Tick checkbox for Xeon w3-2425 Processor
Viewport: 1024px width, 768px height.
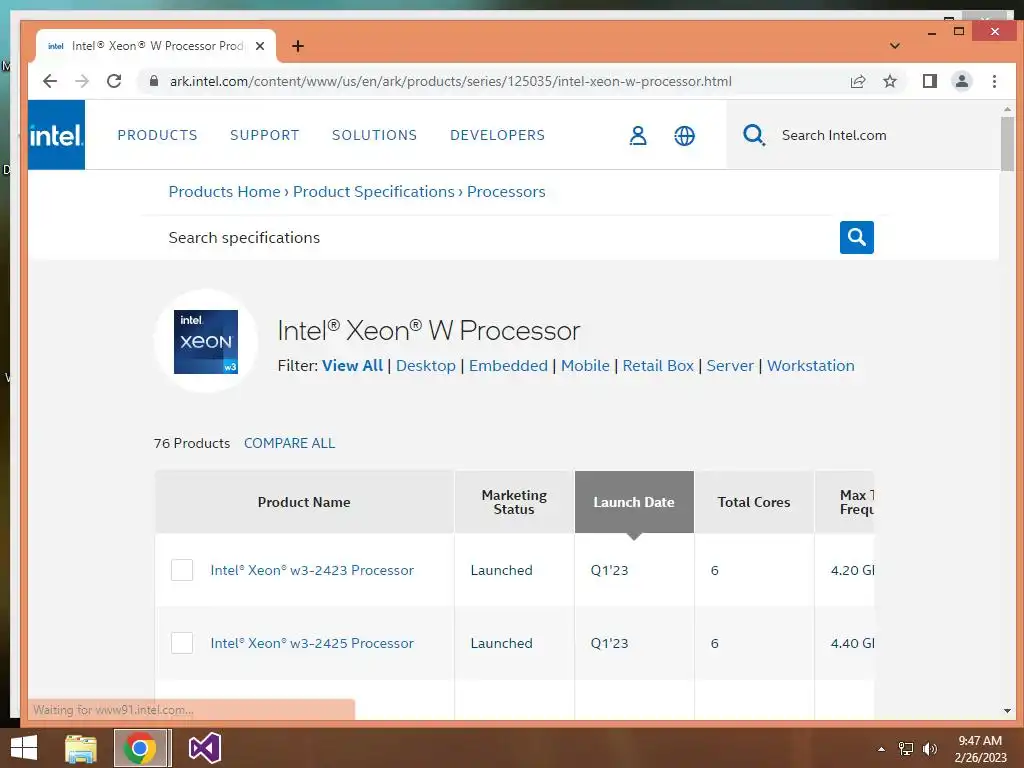click(x=182, y=643)
